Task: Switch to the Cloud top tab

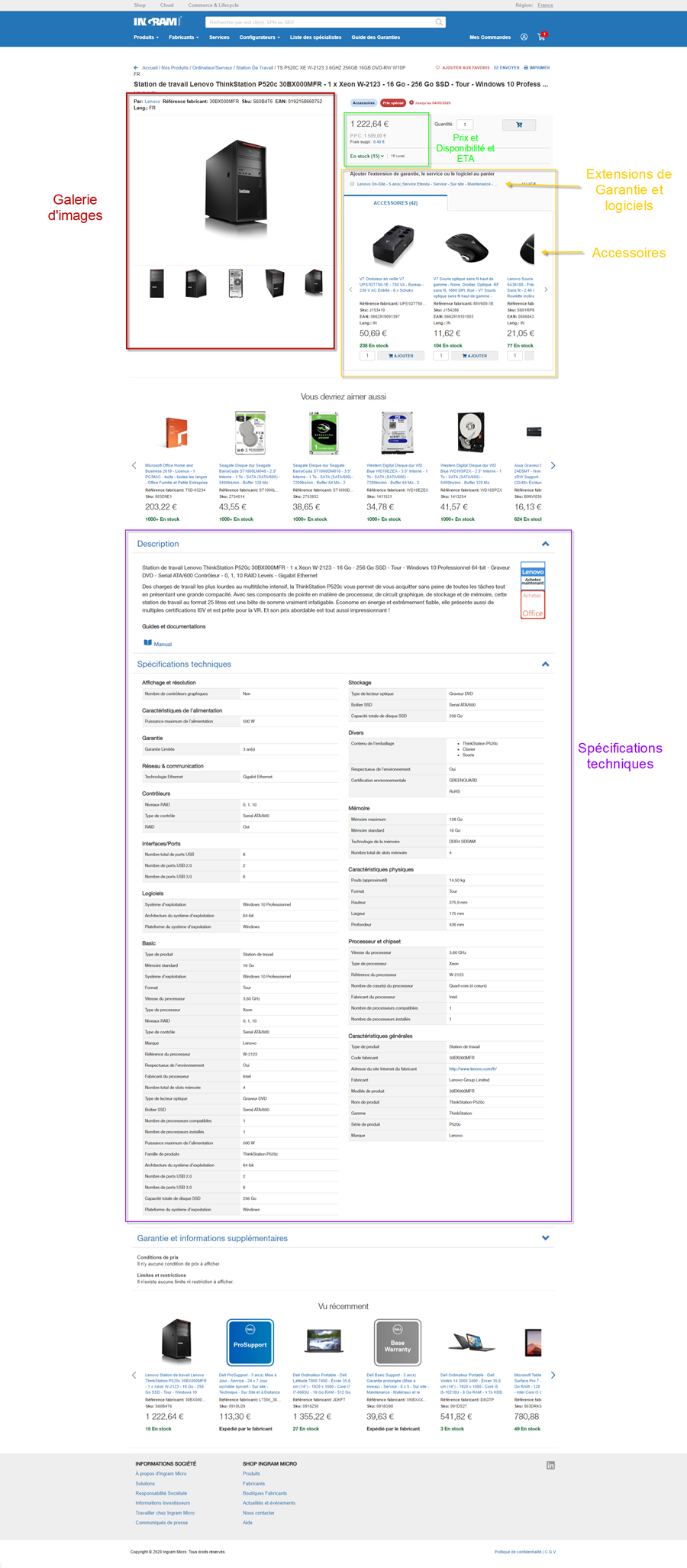Action: tap(166, 5)
